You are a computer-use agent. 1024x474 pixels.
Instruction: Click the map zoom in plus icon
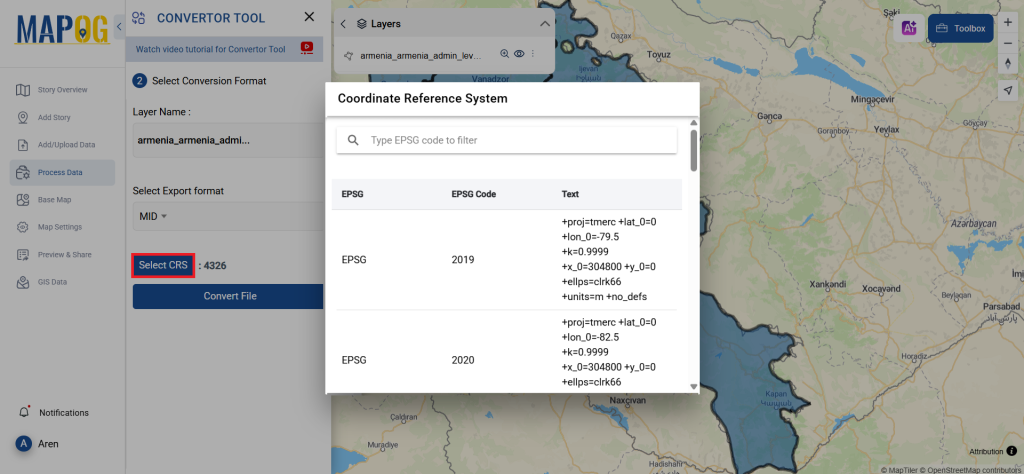pos(1008,22)
